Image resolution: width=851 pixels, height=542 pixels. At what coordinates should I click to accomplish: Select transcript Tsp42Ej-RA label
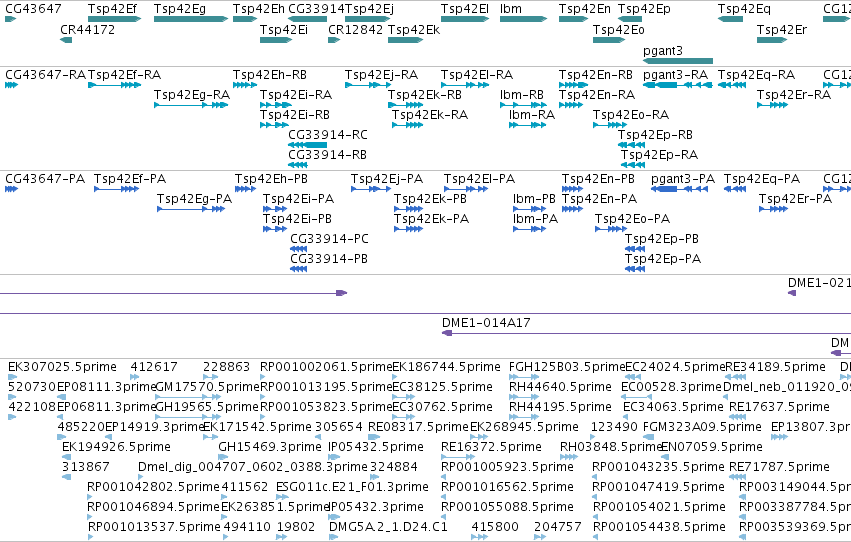pos(382,74)
